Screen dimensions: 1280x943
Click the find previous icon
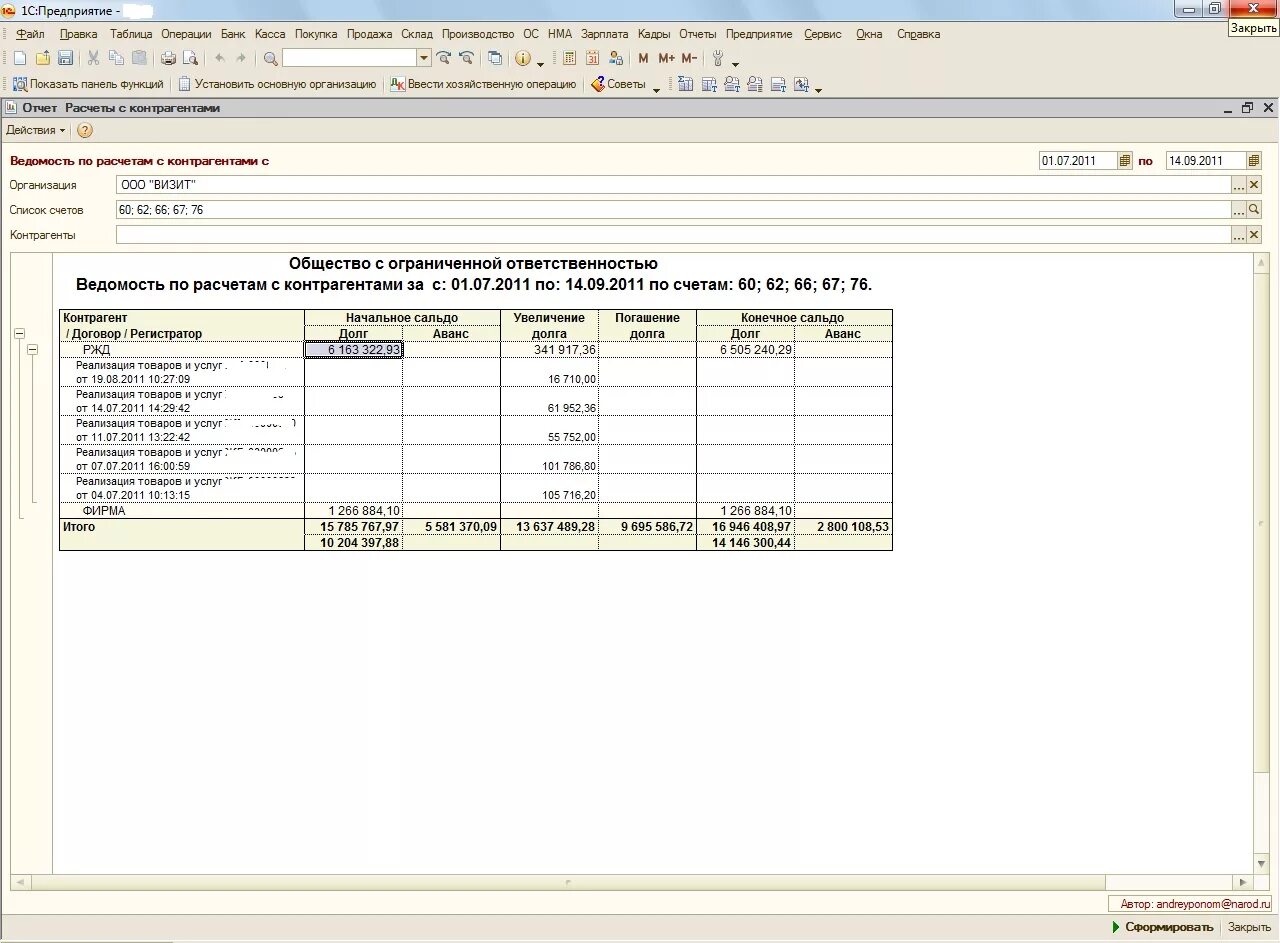click(466, 58)
